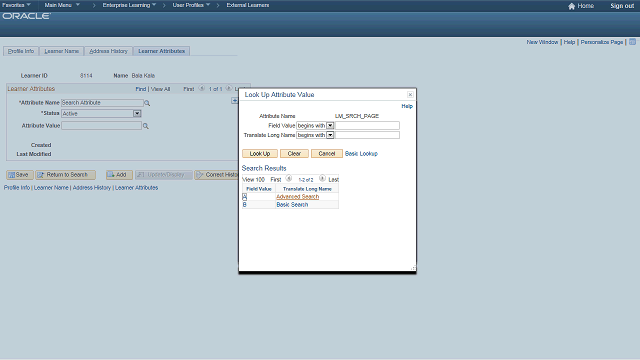Click the Save button

tap(20, 175)
